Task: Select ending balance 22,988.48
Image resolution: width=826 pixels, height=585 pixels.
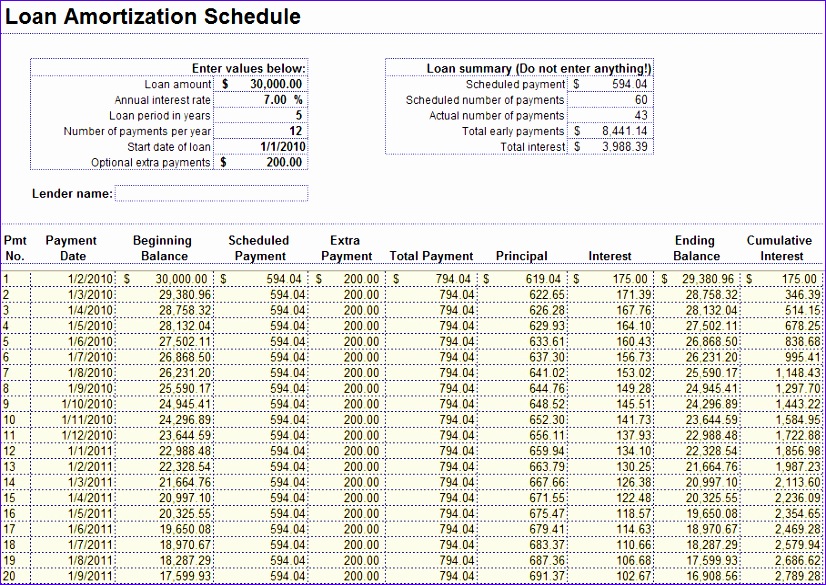Action: 711,435
